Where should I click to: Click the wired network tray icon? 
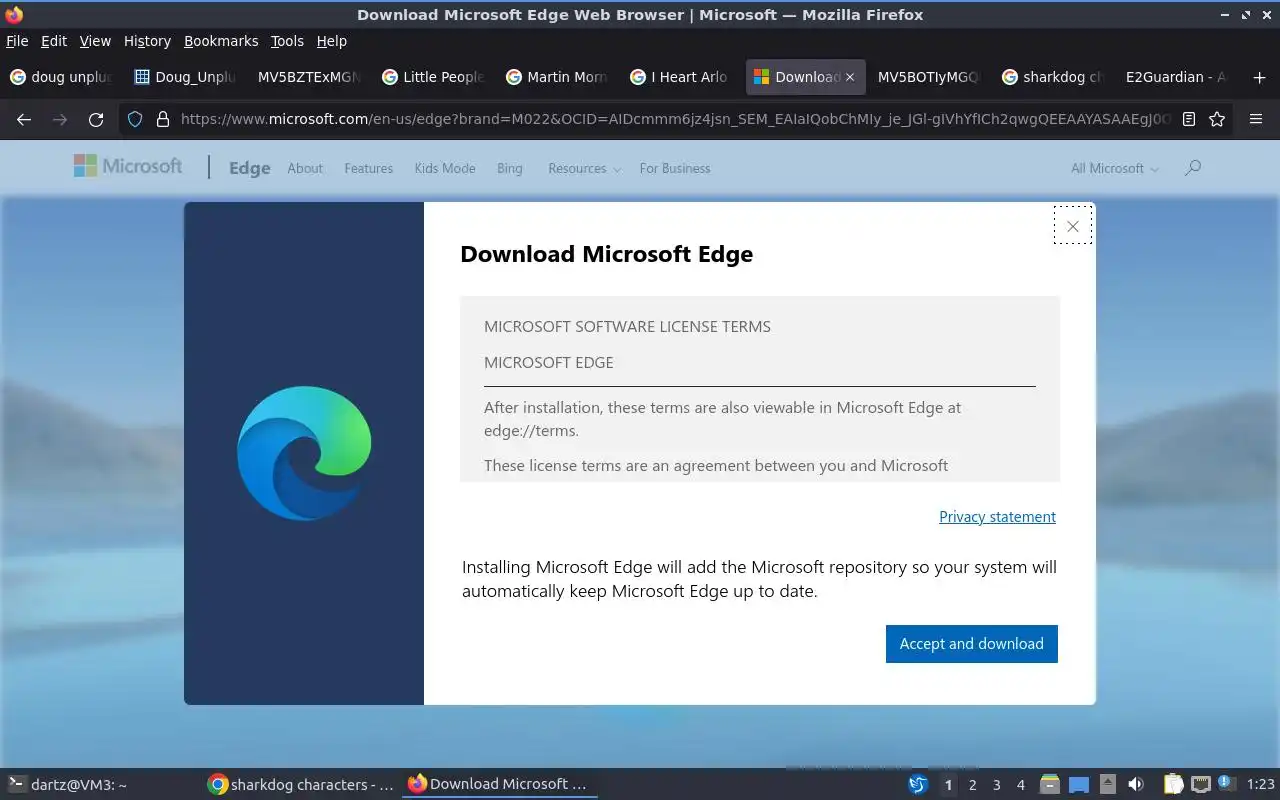1200,785
